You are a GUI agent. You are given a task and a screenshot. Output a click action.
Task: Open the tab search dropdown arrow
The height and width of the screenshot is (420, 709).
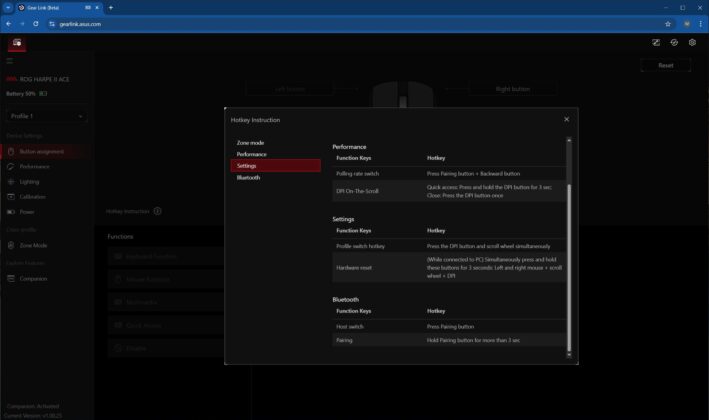tap(8, 8)
